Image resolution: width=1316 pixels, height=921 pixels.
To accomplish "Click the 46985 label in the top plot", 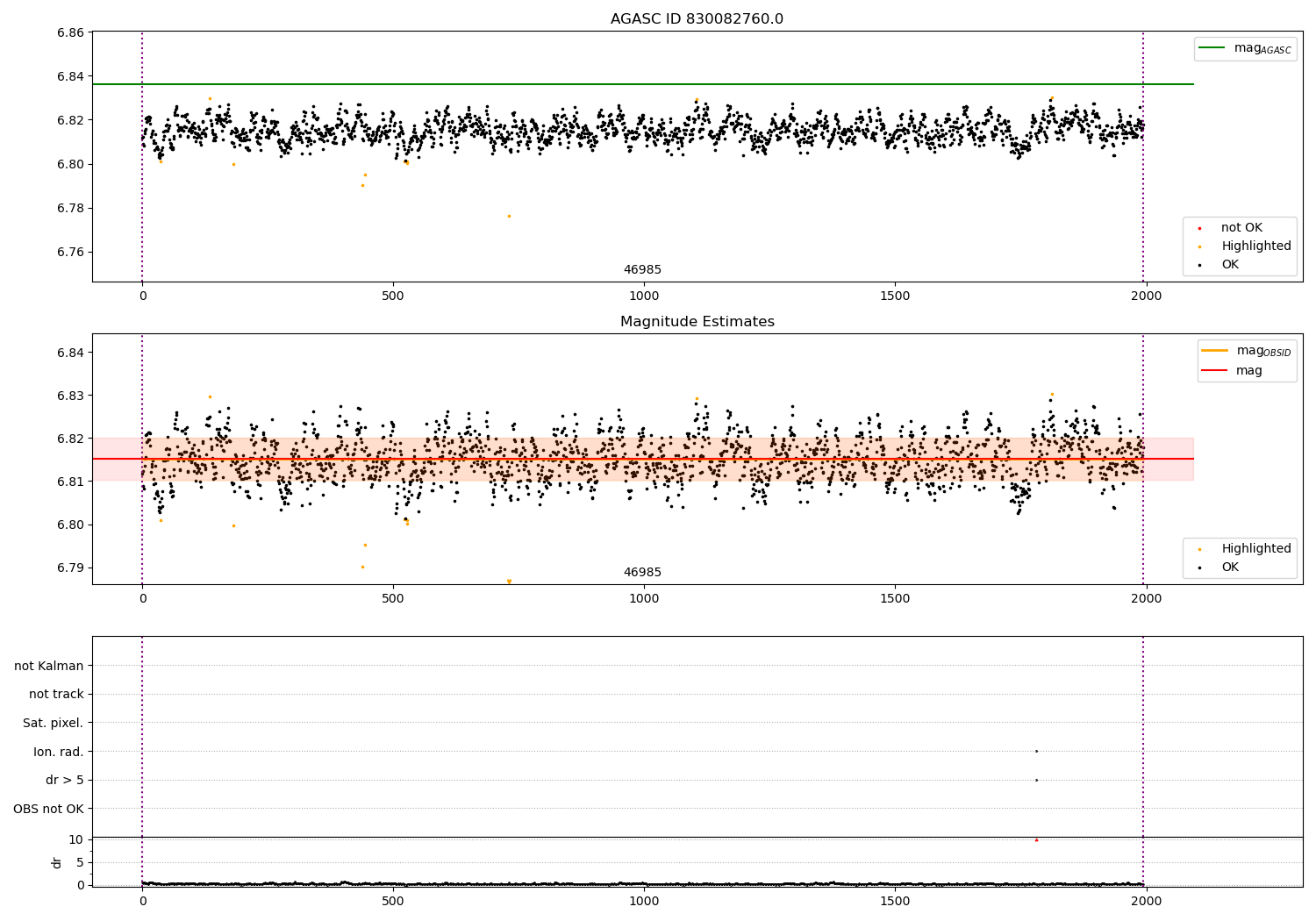I will 642,270.
